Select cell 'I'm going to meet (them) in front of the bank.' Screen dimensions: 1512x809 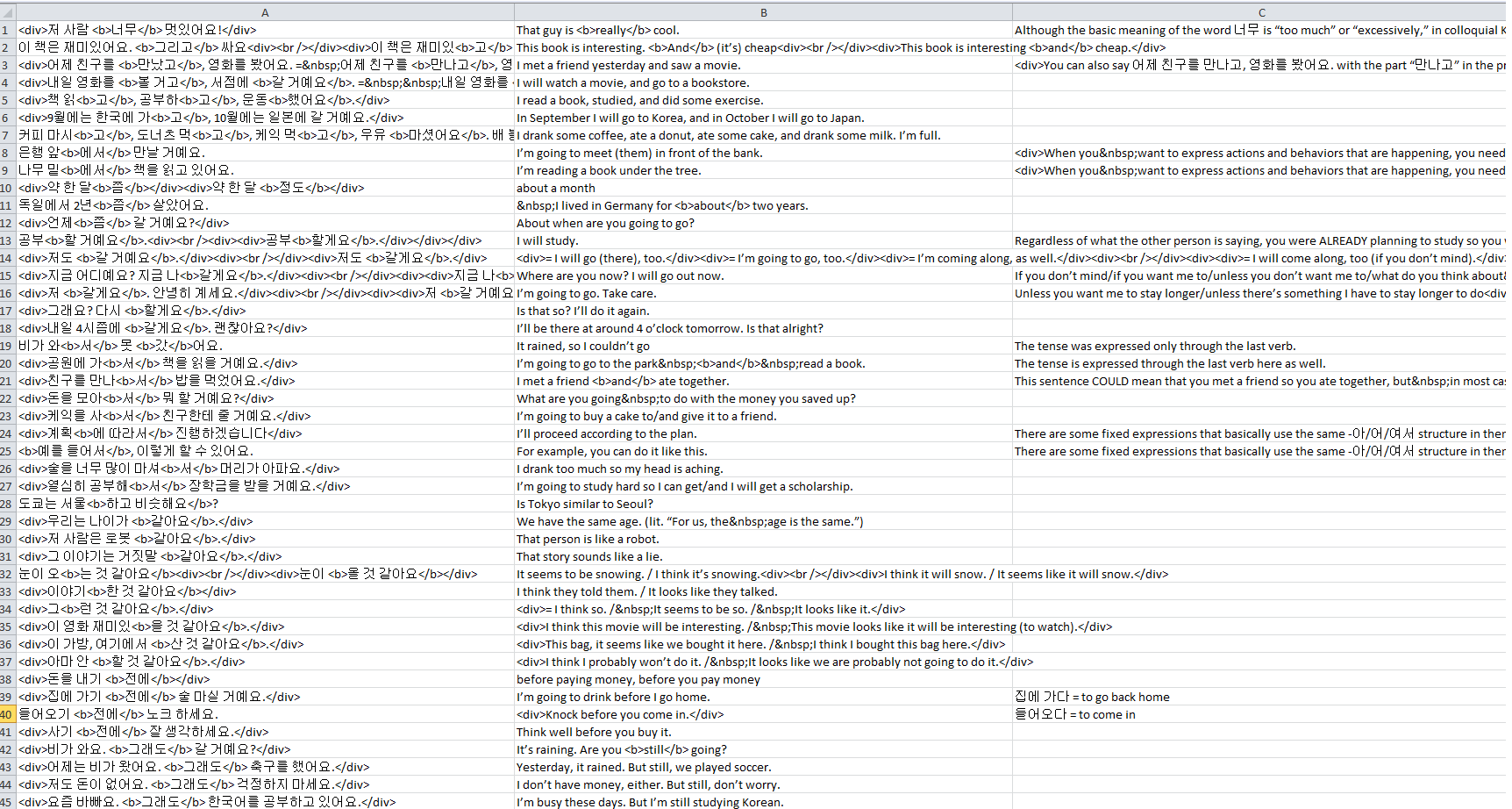(x=763, y=153)
